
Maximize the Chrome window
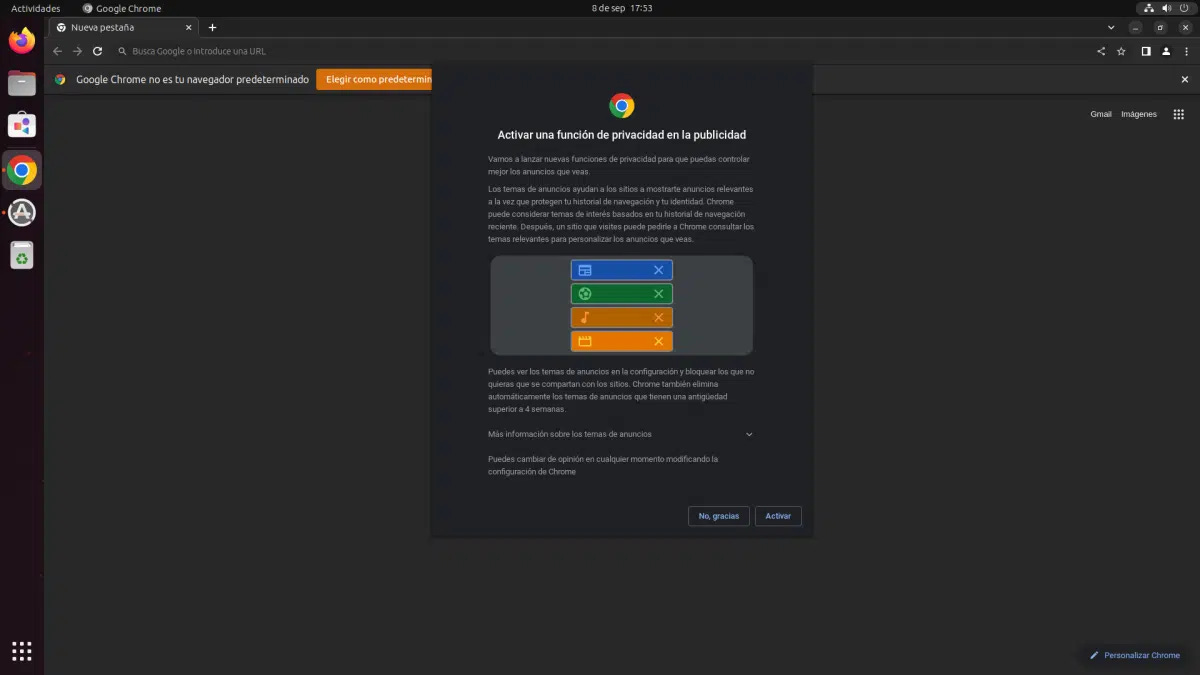(x=1161, y=27)
